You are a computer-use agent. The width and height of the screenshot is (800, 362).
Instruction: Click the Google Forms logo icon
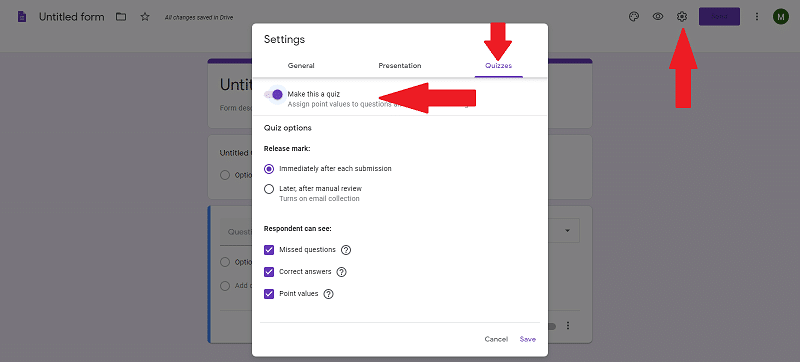click(x=22, y=17)
